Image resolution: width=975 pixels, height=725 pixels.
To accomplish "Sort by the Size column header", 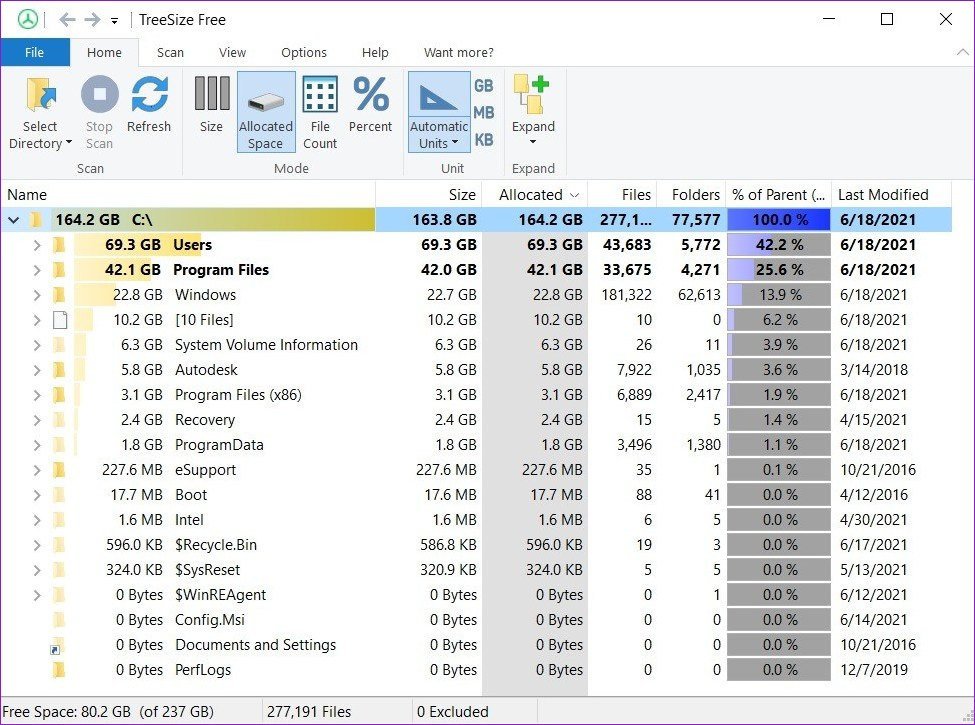I will pos(428,195).
